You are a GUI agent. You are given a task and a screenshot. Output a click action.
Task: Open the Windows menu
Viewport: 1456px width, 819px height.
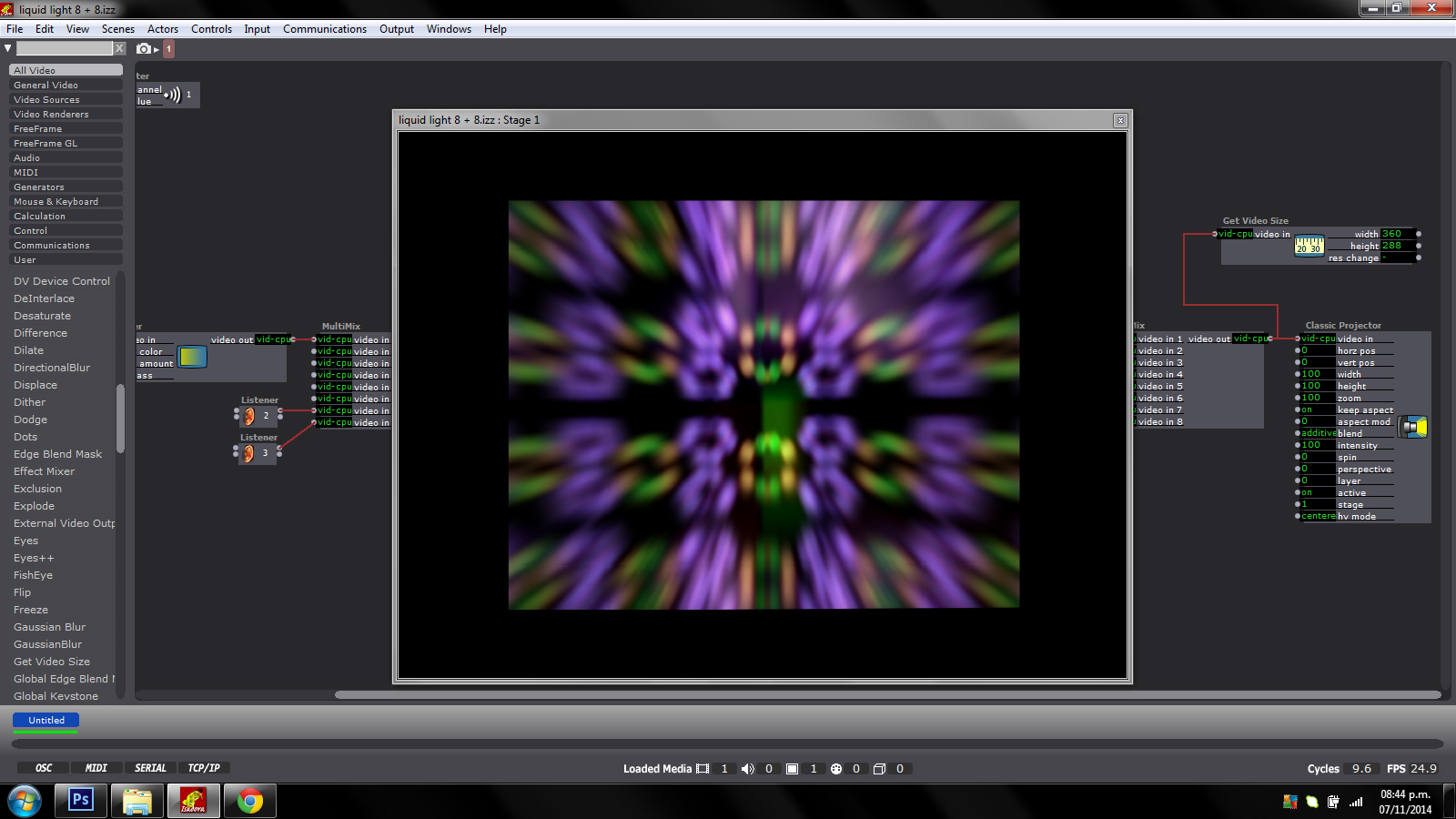[449, 29]
